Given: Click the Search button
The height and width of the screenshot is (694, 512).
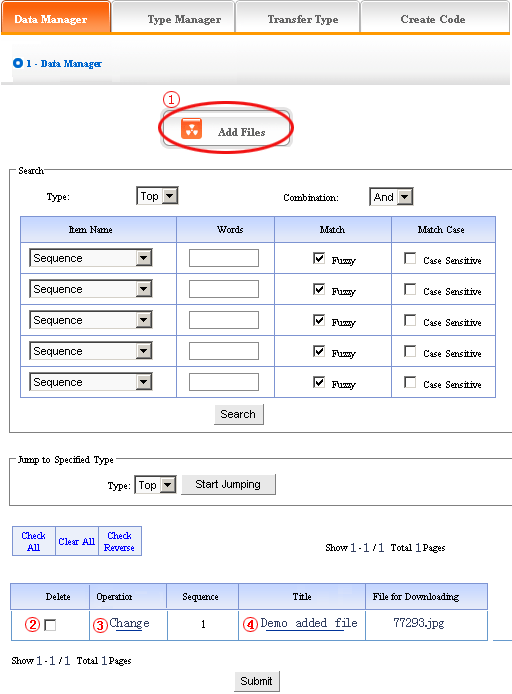Looking at the screenshot, I should pyautogui.click(x=239, y=414).
